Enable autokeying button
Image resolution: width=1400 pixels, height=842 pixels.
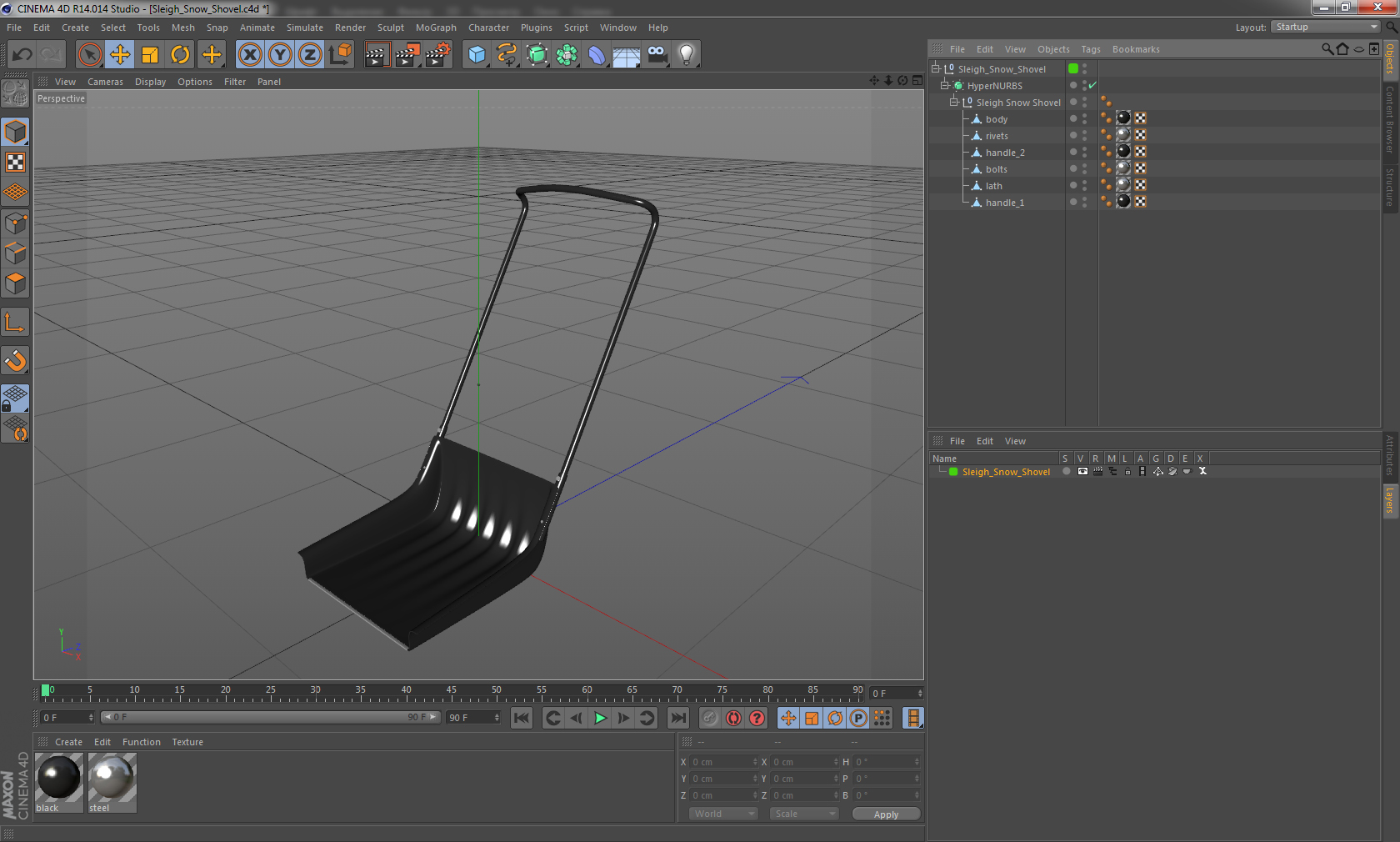coord(733,718)
